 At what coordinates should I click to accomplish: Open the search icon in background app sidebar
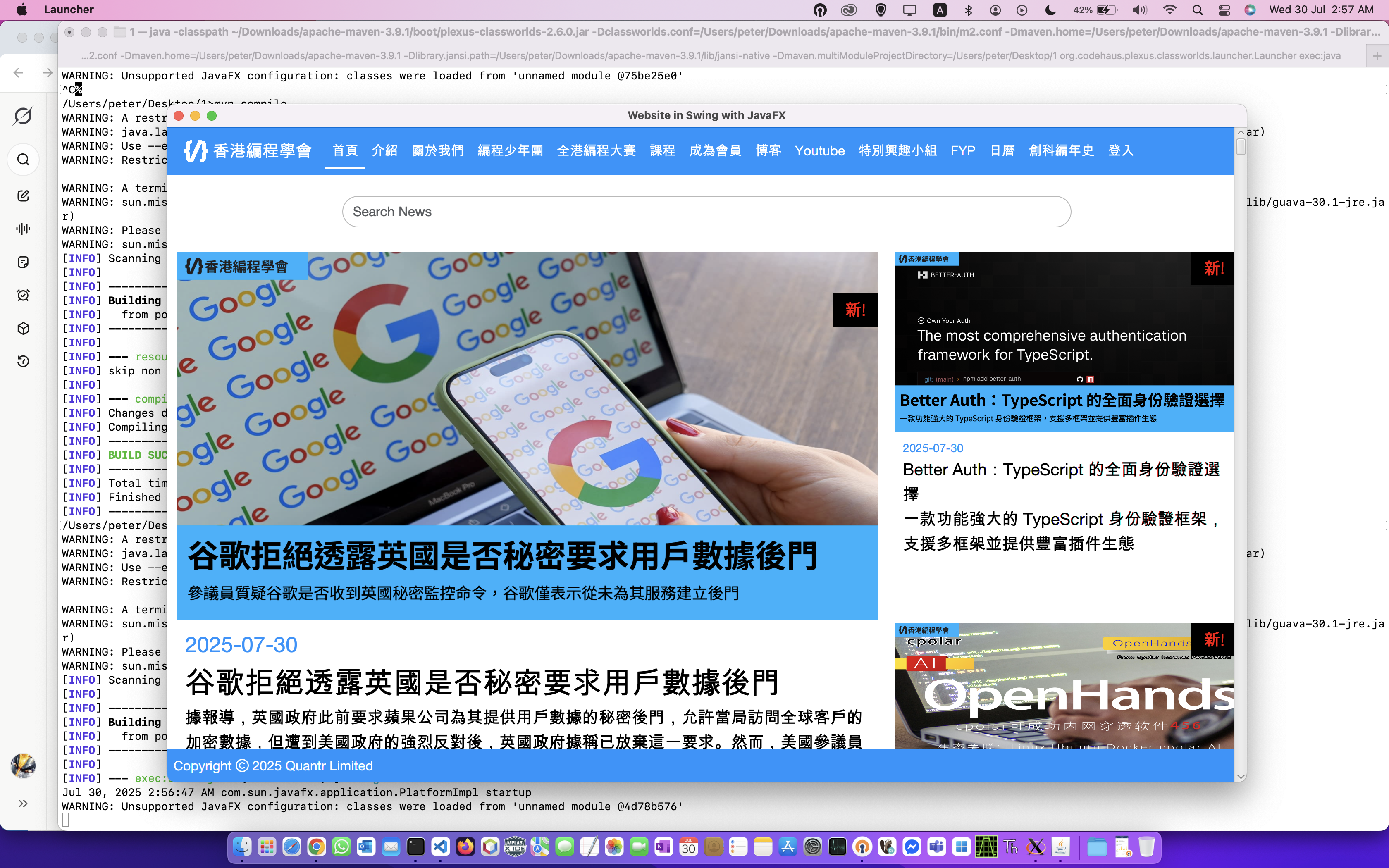tap(23, 159)
